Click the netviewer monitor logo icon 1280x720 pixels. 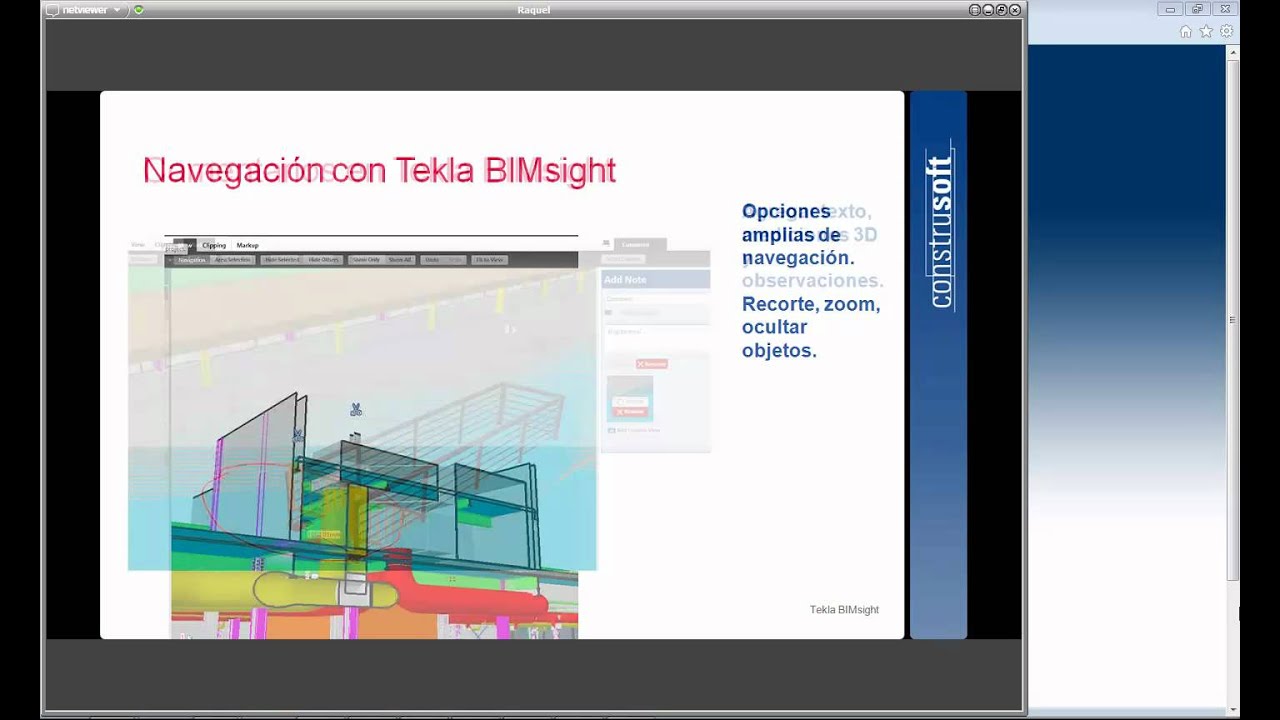click(52, 10)
